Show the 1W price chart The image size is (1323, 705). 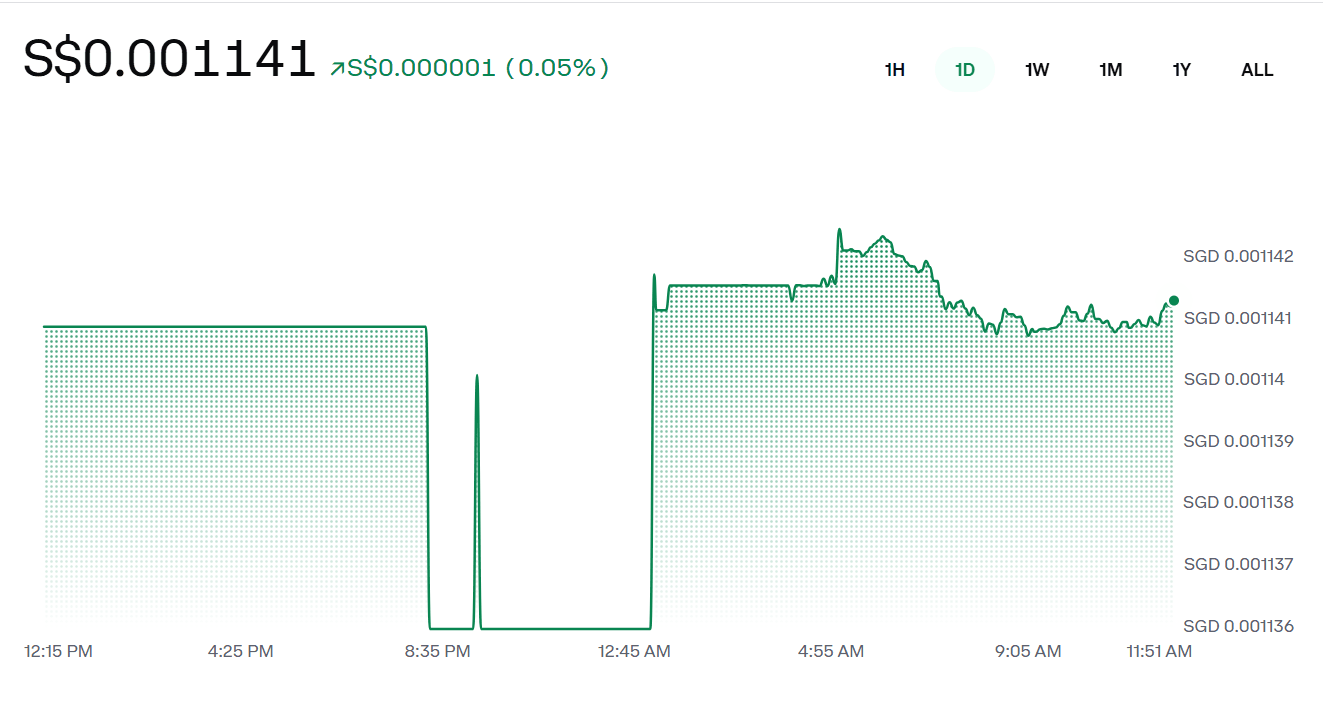1037,70
